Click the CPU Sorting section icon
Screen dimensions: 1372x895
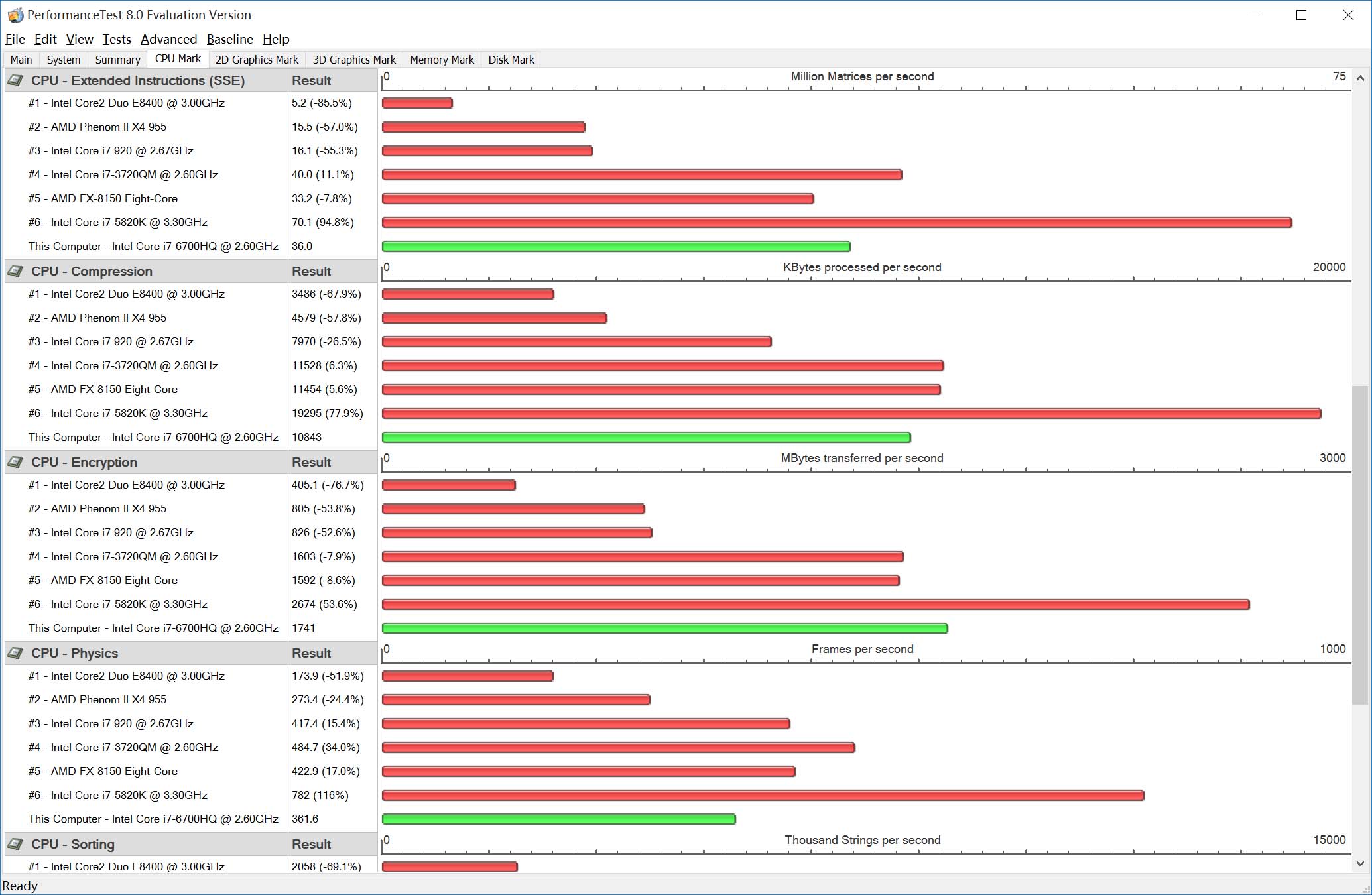(15, 845)
